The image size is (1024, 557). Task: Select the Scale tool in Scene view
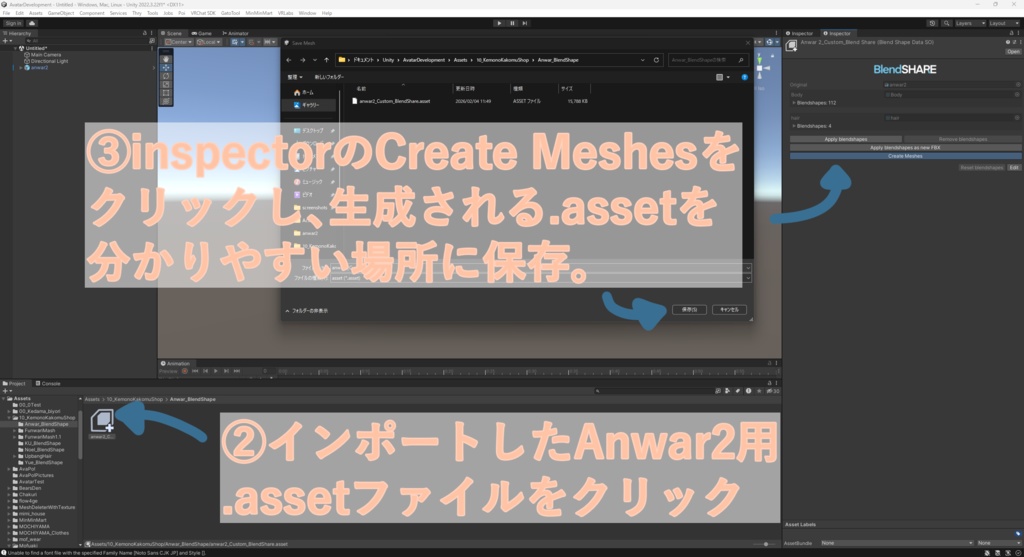(x=166, y=85)
